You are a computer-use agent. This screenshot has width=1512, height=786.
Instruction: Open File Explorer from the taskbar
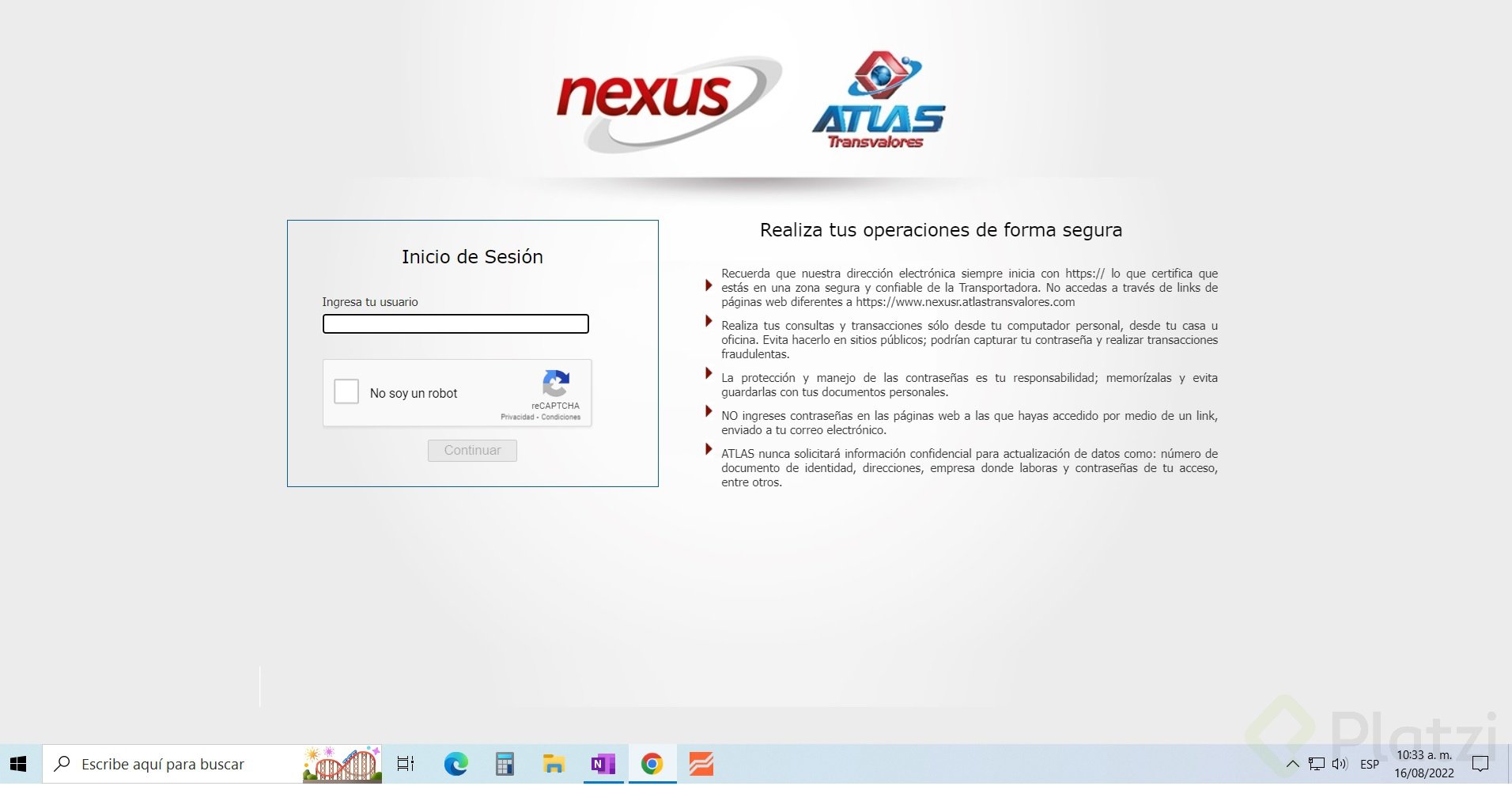tap(554, 764)
